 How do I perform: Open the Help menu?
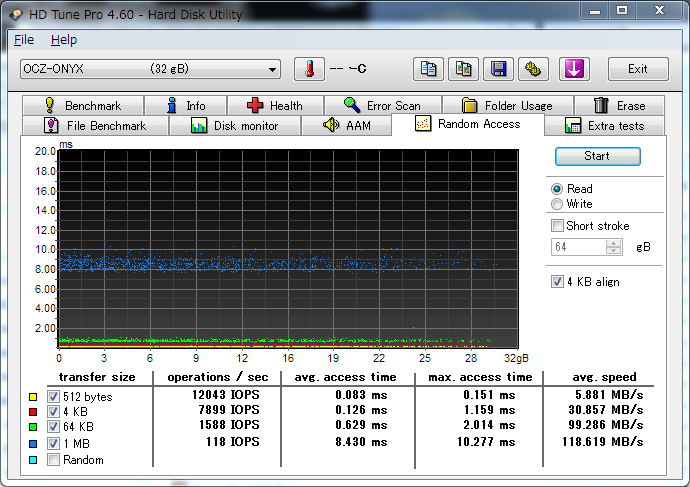[x=64, y=40]
